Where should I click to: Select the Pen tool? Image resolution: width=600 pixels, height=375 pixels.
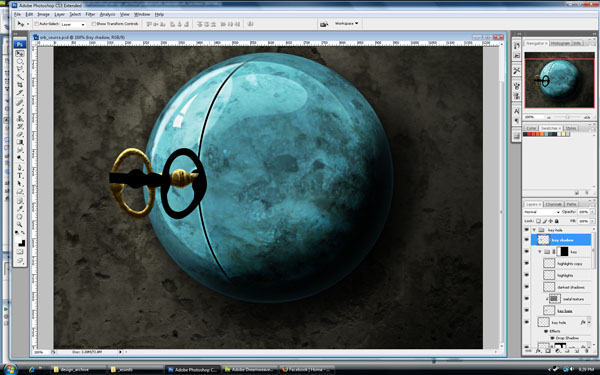pyautogui.click(x=20, y=167)
